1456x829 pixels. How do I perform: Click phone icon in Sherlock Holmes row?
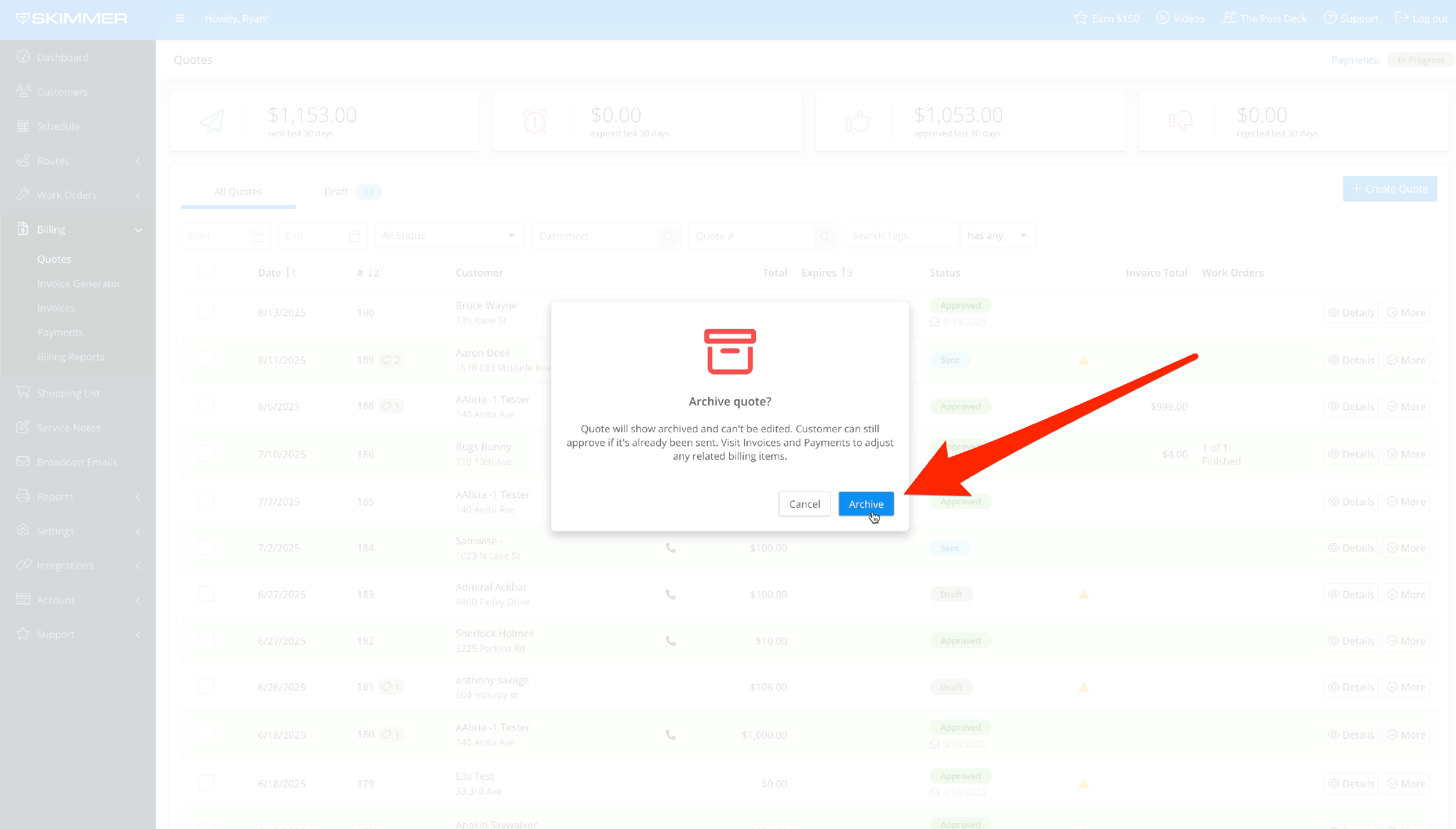pyautogui.click(x=670, y=640)
